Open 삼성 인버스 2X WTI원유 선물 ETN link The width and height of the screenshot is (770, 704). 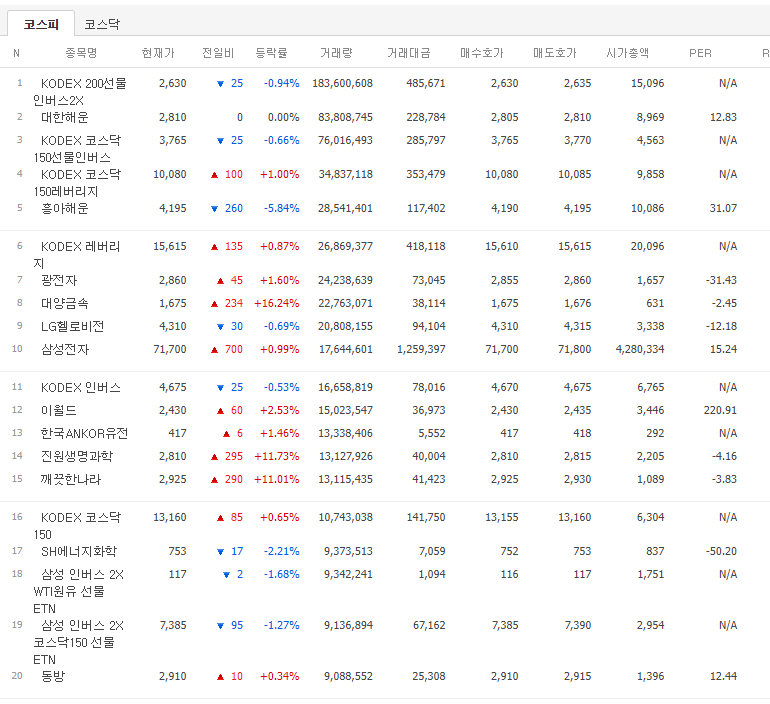79,591
